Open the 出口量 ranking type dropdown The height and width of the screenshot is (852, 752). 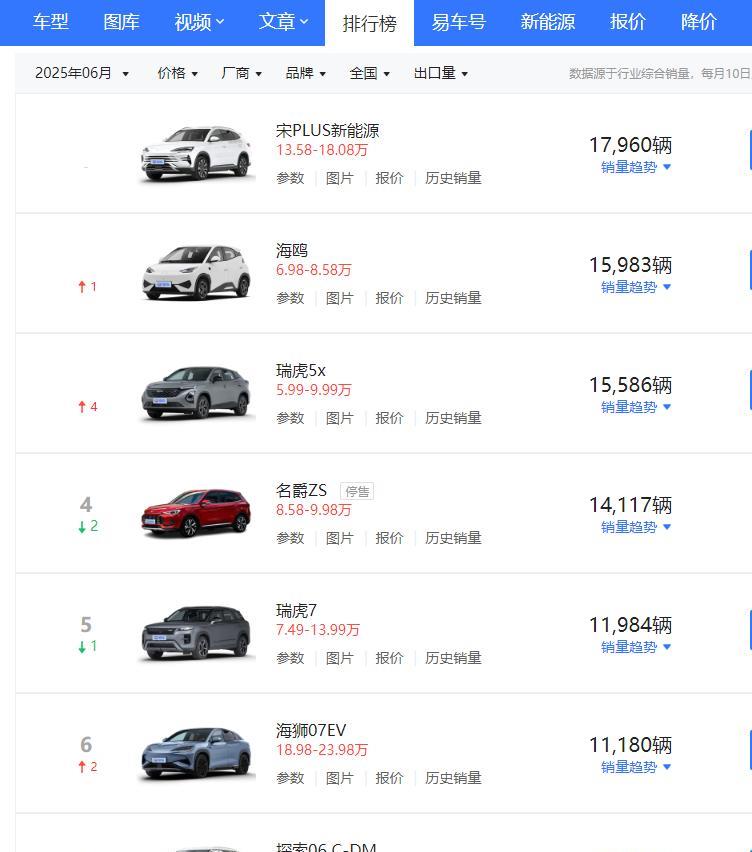coord(441,73)
